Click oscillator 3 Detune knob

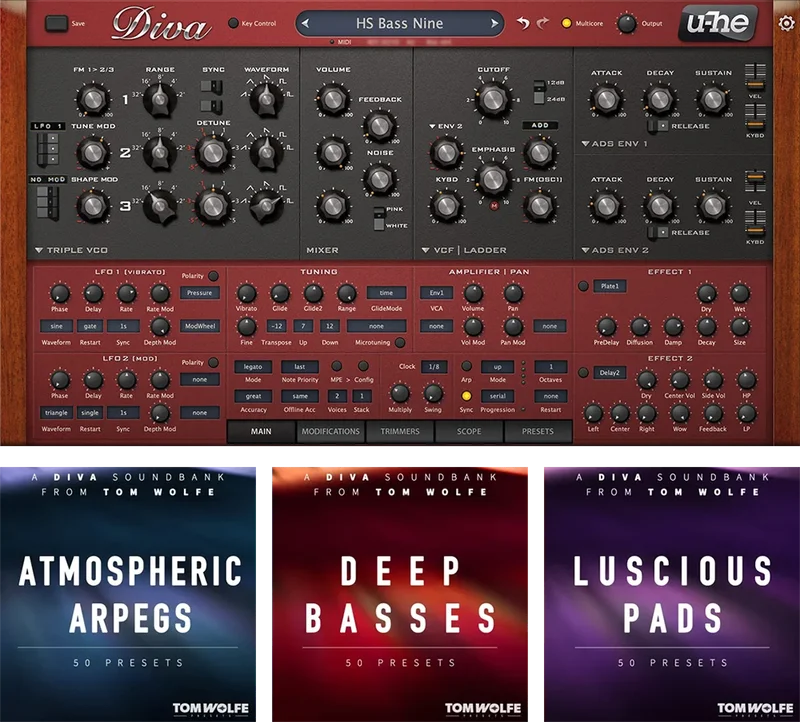coord(213,206)
